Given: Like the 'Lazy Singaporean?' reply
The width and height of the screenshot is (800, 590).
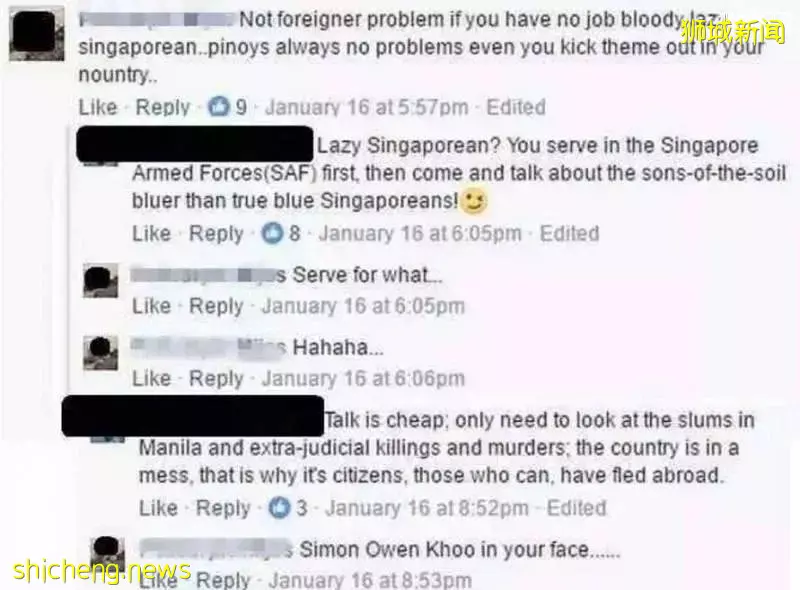Looking at the screenshot, I should 152,233.
